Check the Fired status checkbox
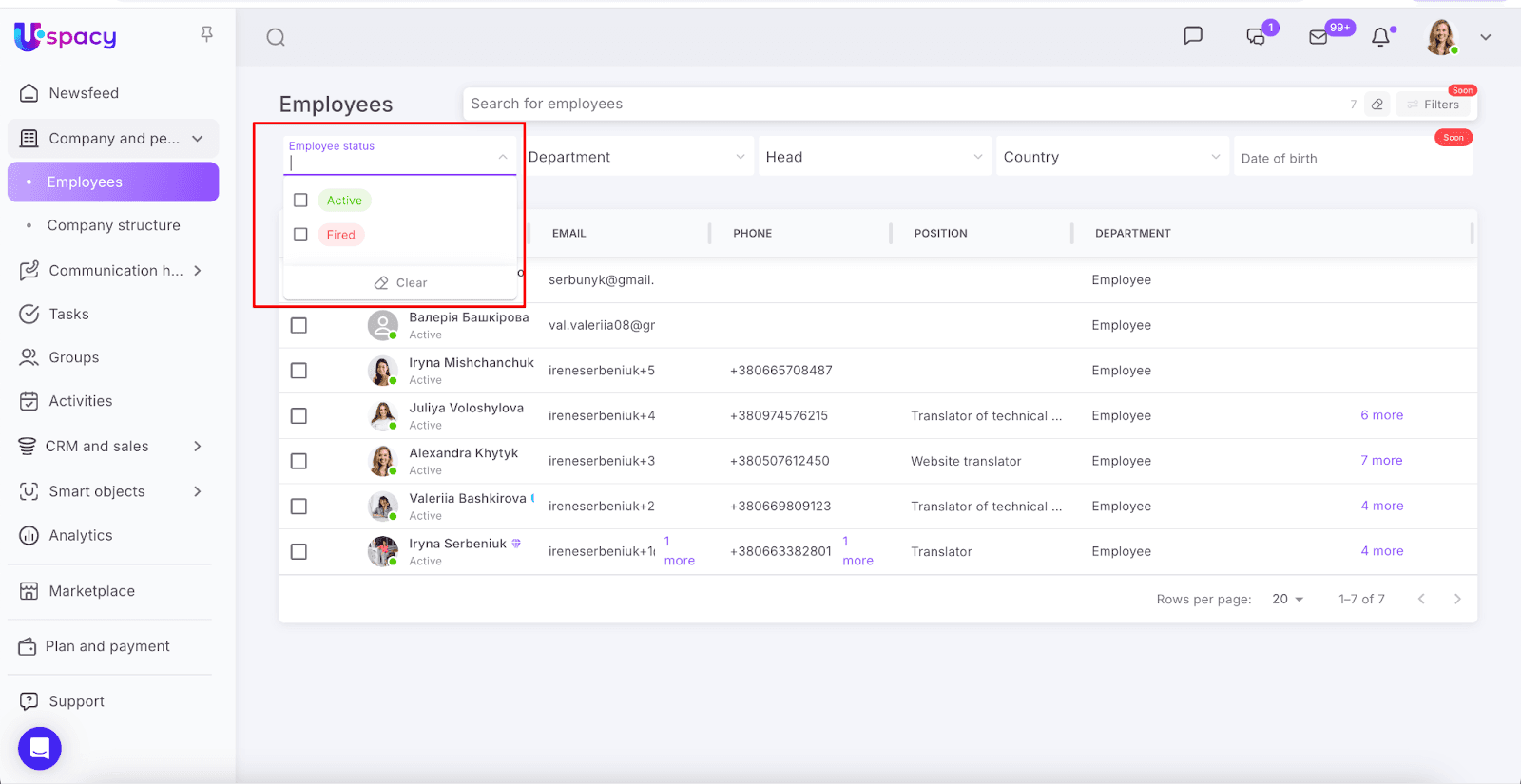 pos(300,235)
